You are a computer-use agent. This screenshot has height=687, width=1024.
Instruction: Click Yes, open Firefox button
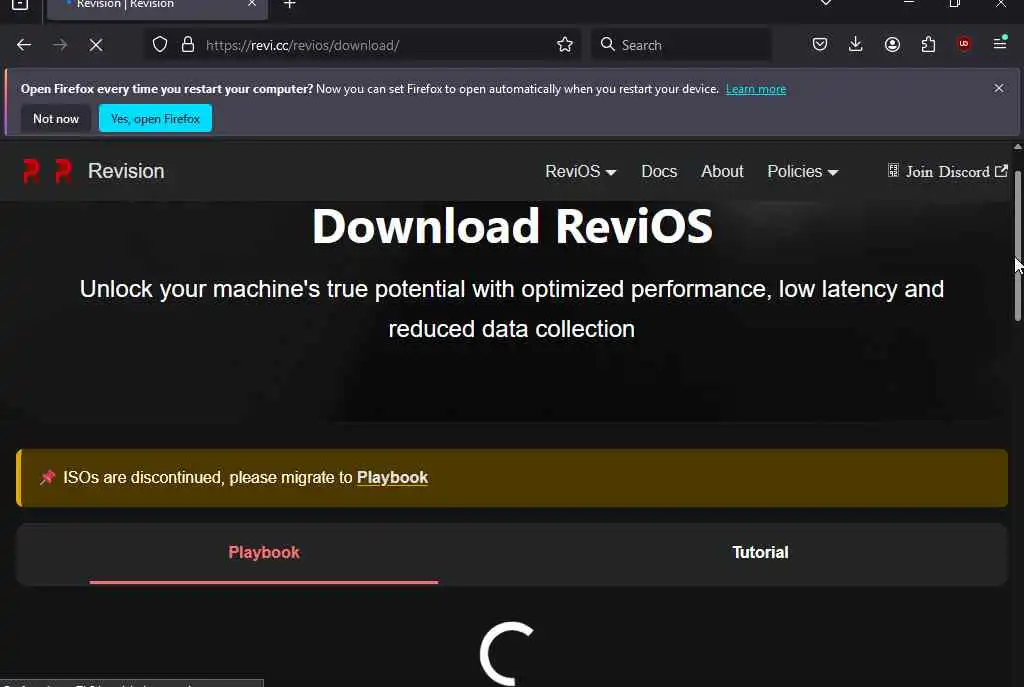(x=155, y=119)
